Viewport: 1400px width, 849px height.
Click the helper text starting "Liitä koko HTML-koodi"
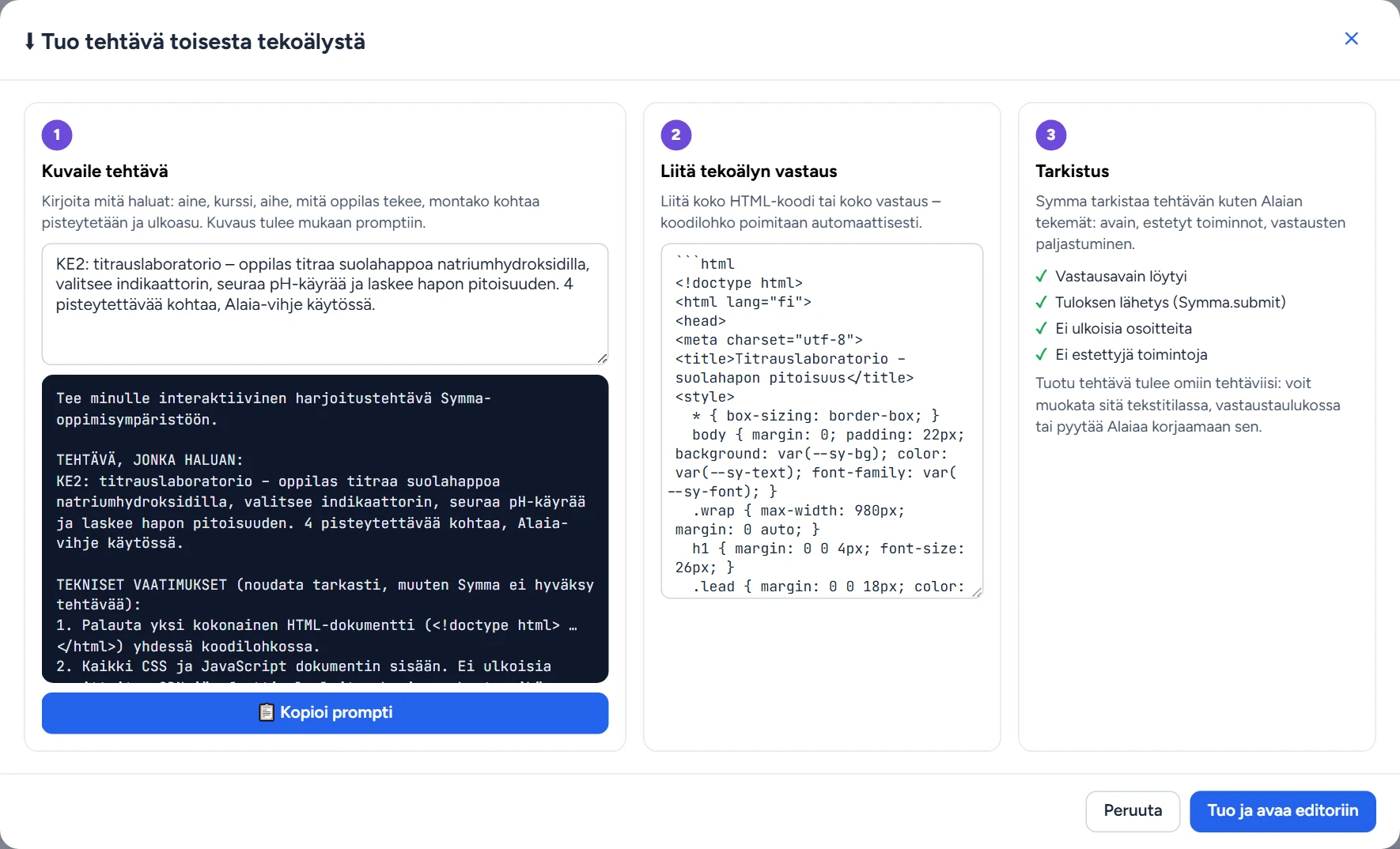(x=800, y=212)
